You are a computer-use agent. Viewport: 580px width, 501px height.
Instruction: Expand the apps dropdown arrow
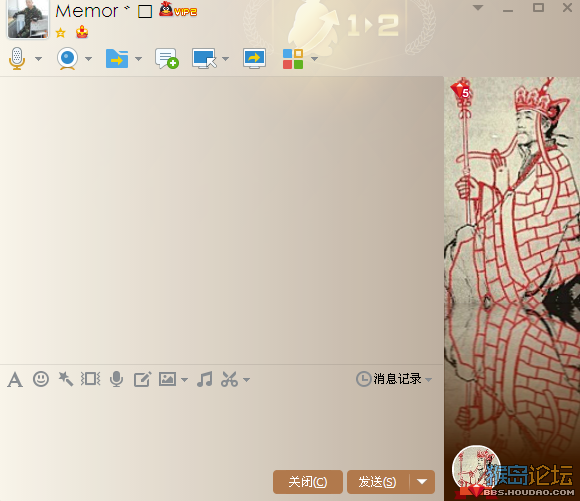[x=314, y=59]
